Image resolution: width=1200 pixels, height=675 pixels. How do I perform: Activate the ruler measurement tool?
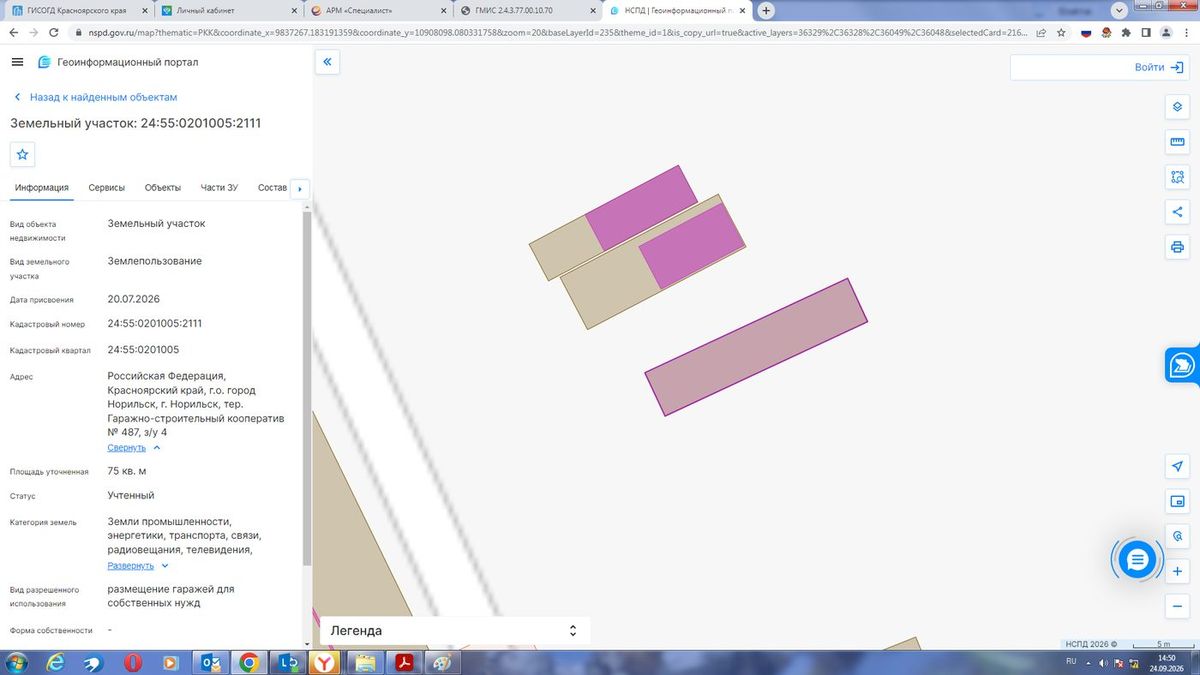(1177, 142)
